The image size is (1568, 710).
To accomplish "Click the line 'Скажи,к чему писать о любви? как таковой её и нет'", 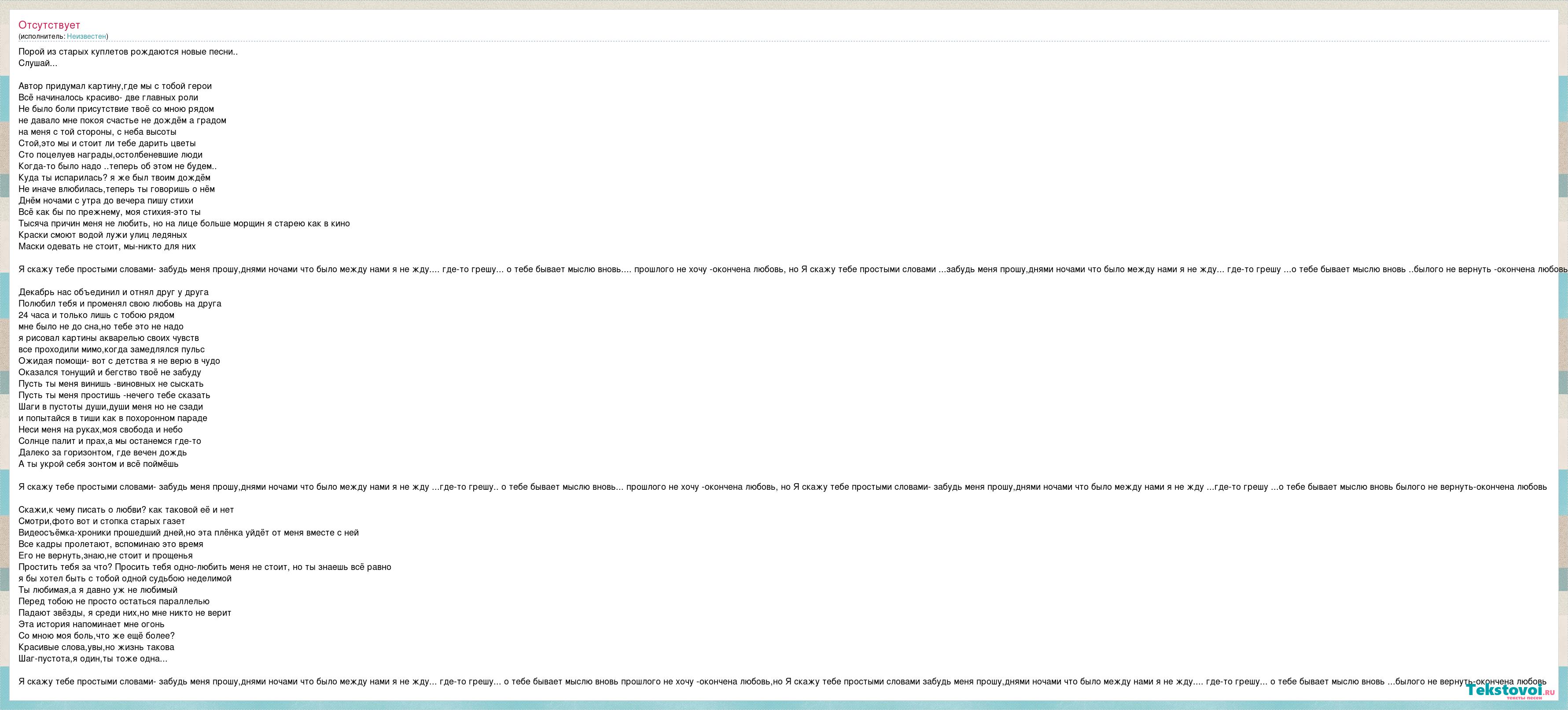I will pyautogui.click(x=126, y=510).
